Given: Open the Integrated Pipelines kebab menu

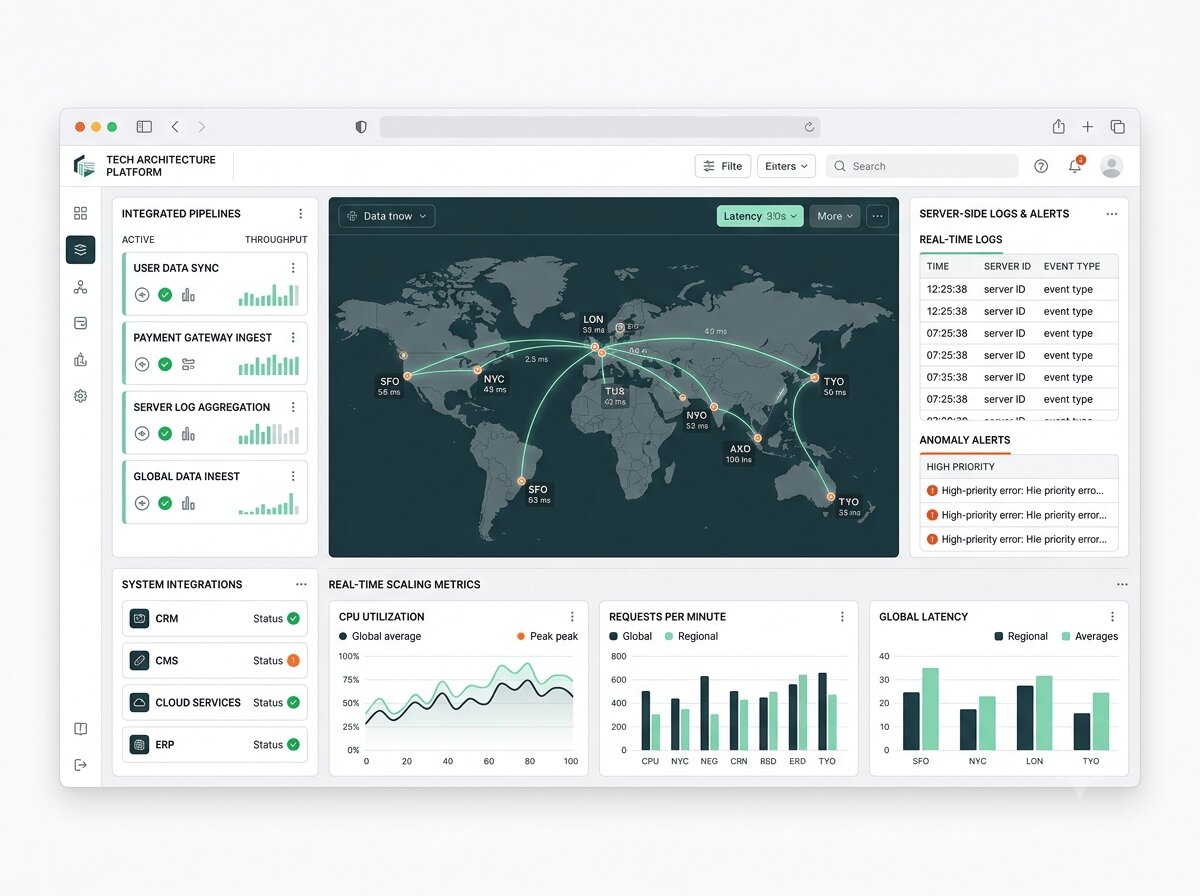Looking at the screenshot, I should pyautogui.click(x=300, y=213).
